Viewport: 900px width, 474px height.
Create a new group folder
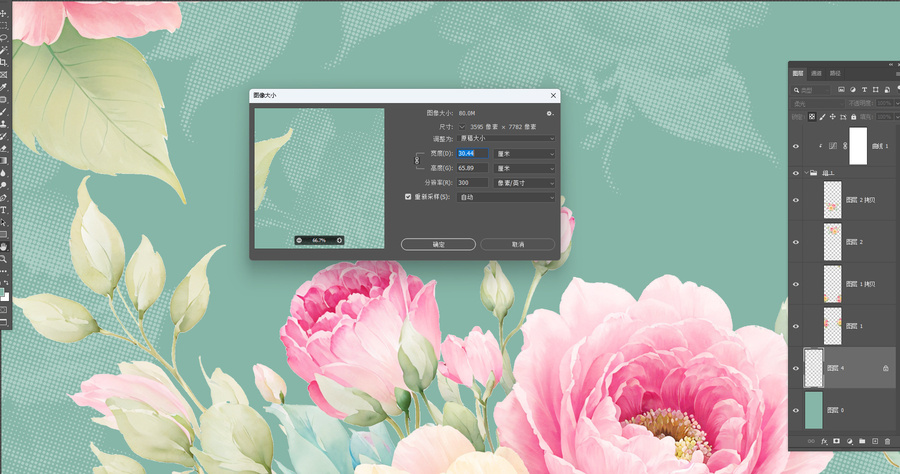coord(862,441)
